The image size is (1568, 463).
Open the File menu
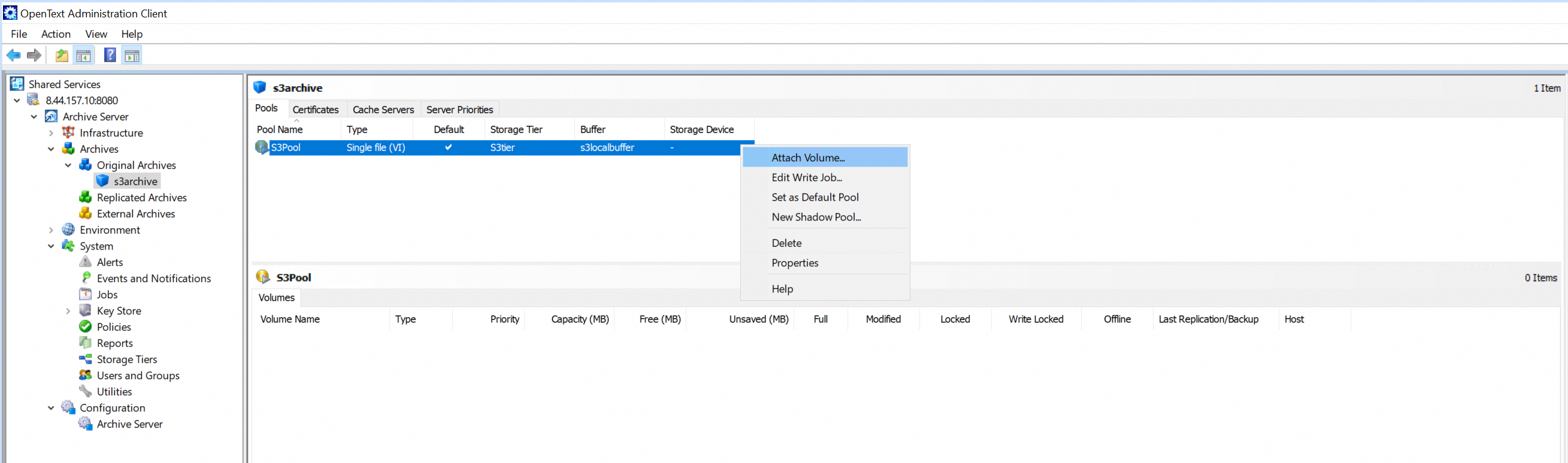click(19, 34)
